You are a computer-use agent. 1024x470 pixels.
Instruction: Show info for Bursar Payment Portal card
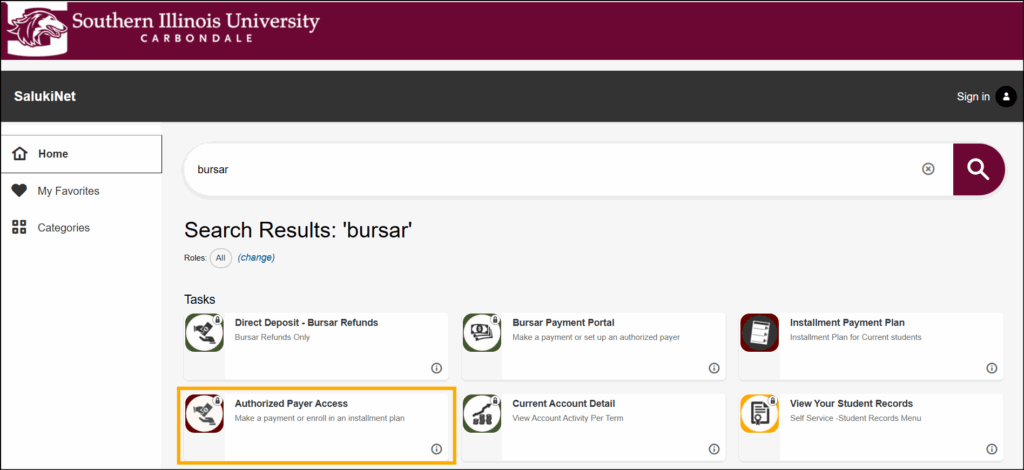pyautogui.click(x=714, y=368)
